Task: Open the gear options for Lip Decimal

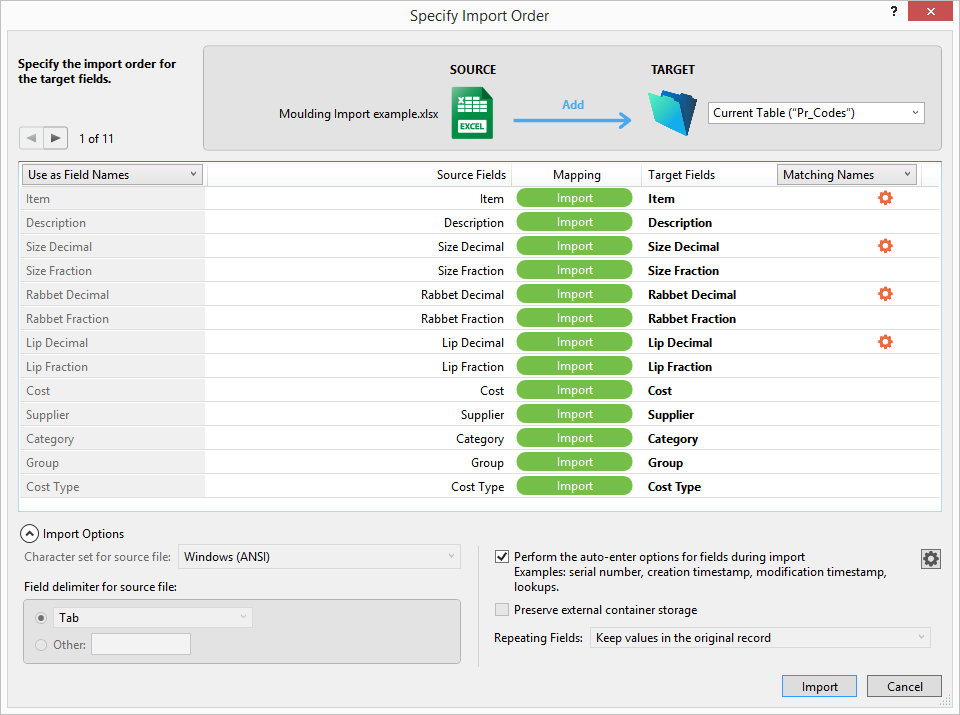Action: pyautogui.click(x=884, y=342)
